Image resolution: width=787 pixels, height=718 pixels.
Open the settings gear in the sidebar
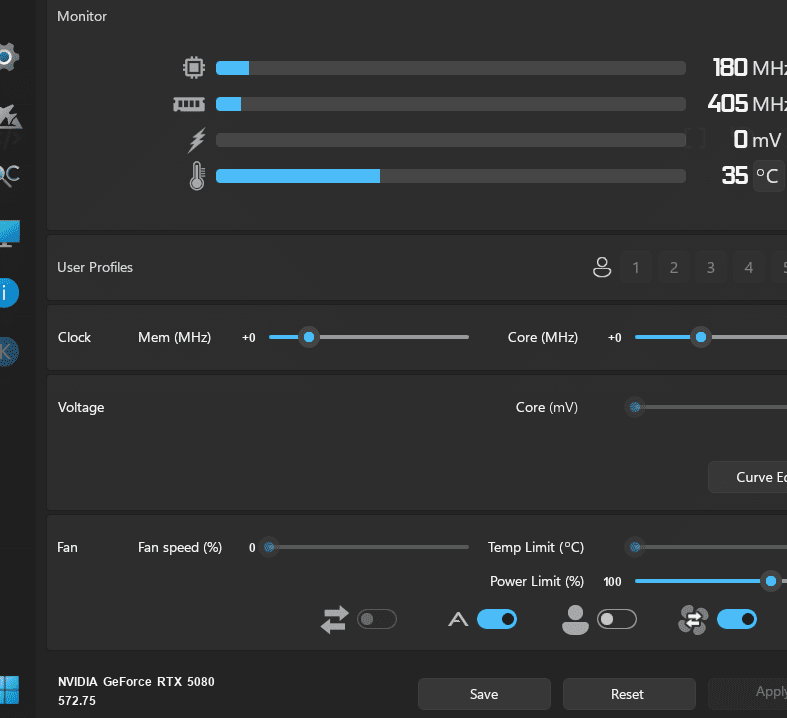(5, 57)
